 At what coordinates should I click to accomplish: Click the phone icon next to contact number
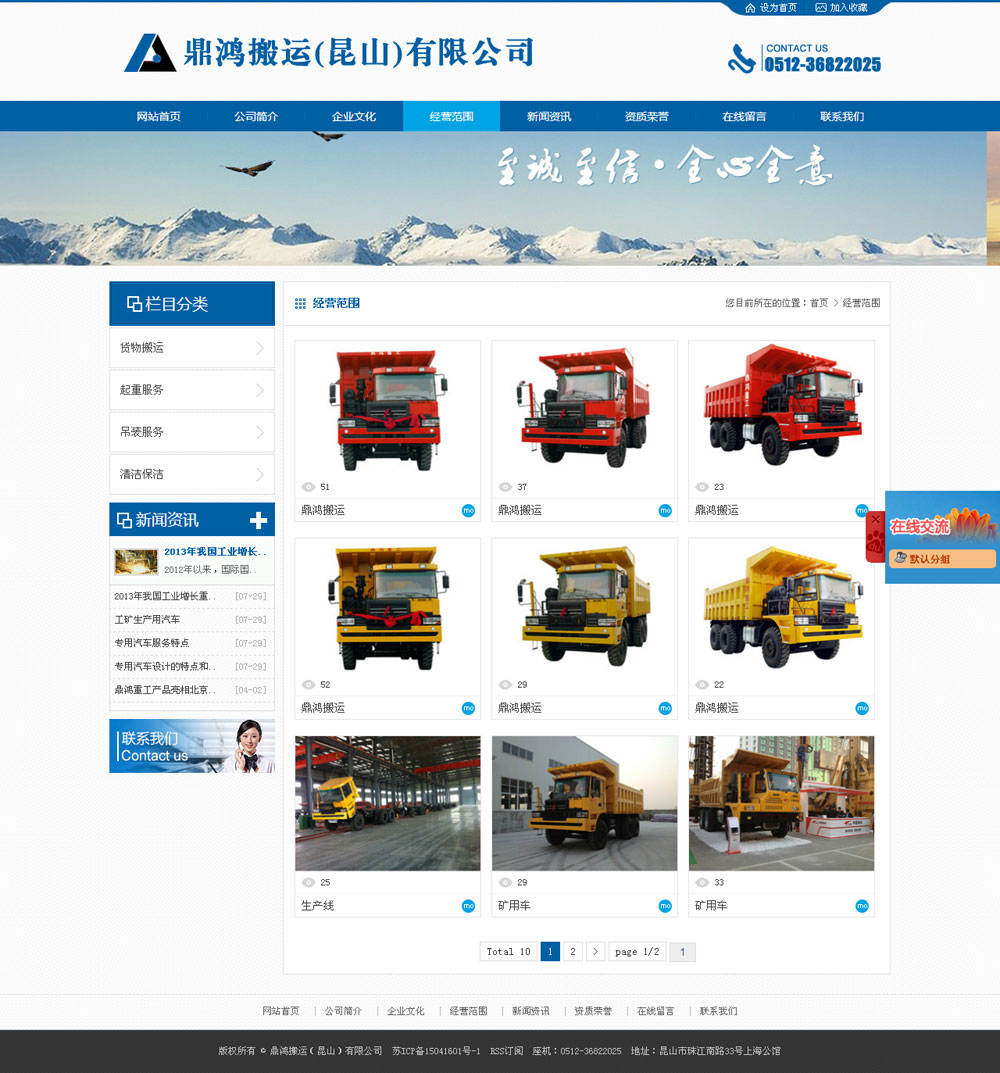coord(742,59)
